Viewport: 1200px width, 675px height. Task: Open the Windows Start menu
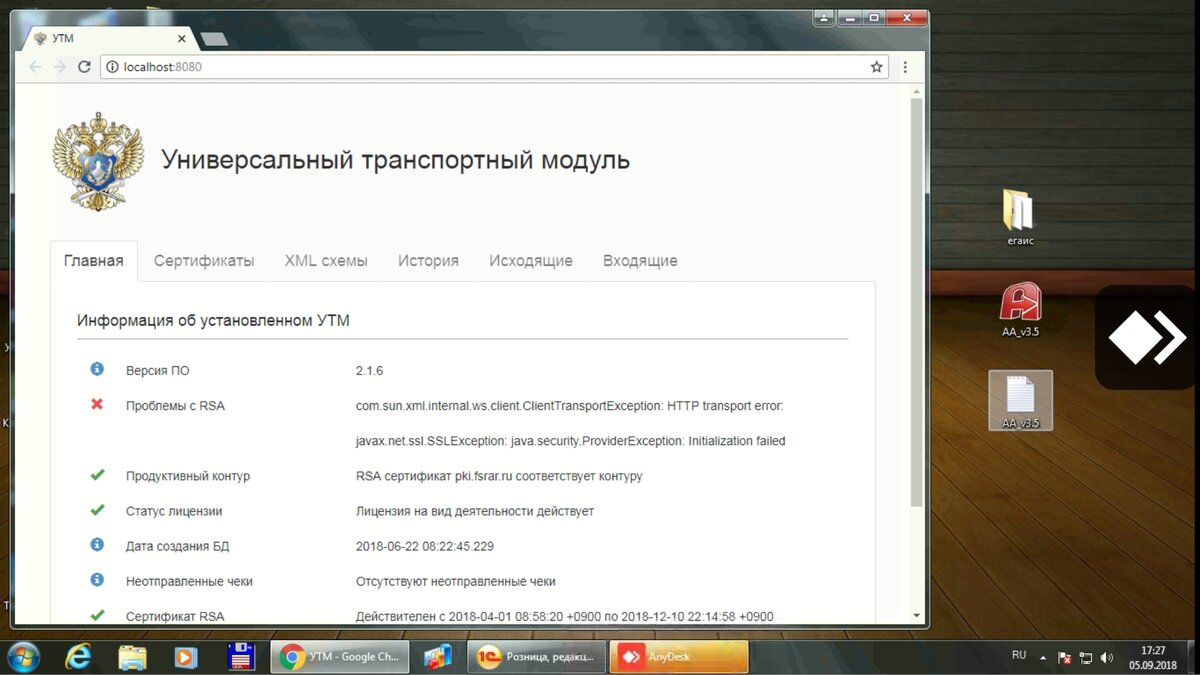tap(23, 657)
